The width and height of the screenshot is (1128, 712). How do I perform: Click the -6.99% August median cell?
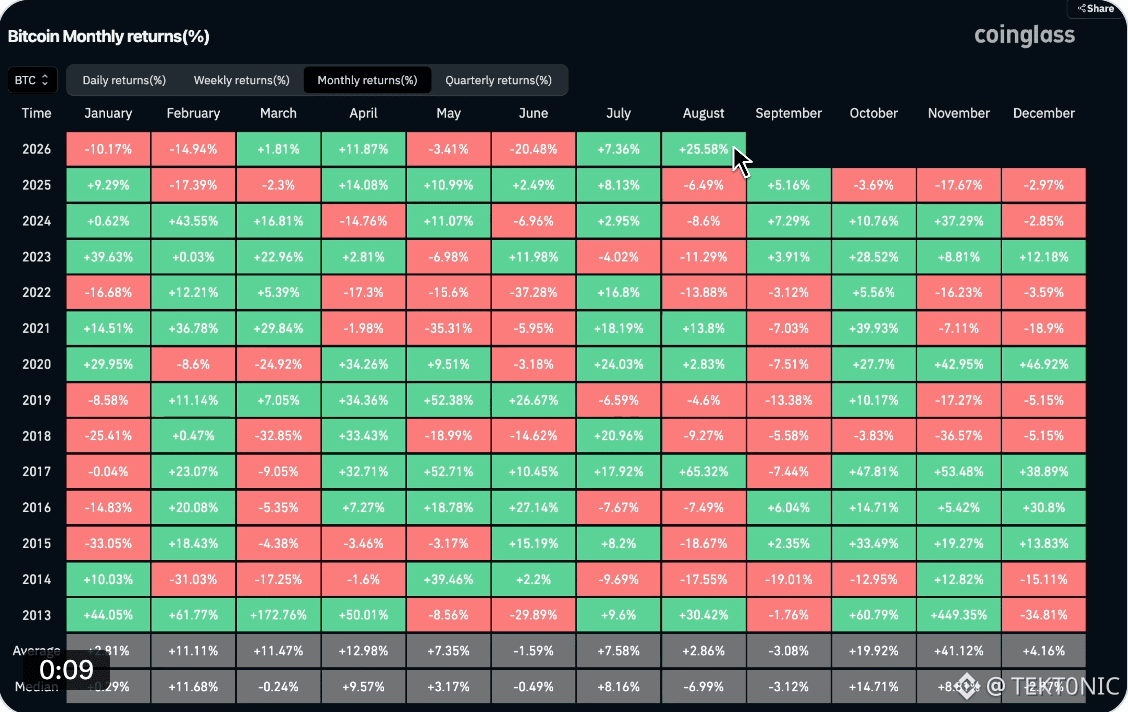tap(704, 687)
